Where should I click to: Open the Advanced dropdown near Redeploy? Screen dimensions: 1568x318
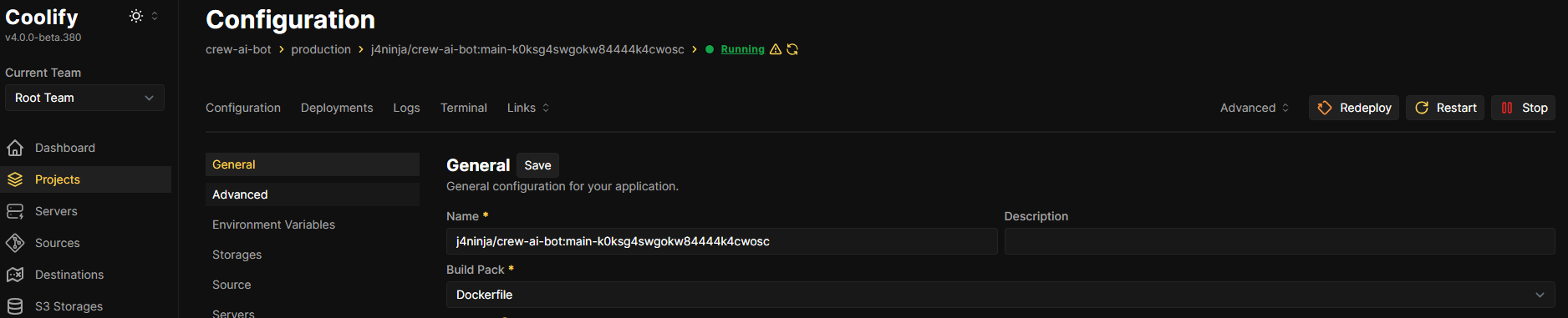pyautogui.click(x=1255, y=108)
